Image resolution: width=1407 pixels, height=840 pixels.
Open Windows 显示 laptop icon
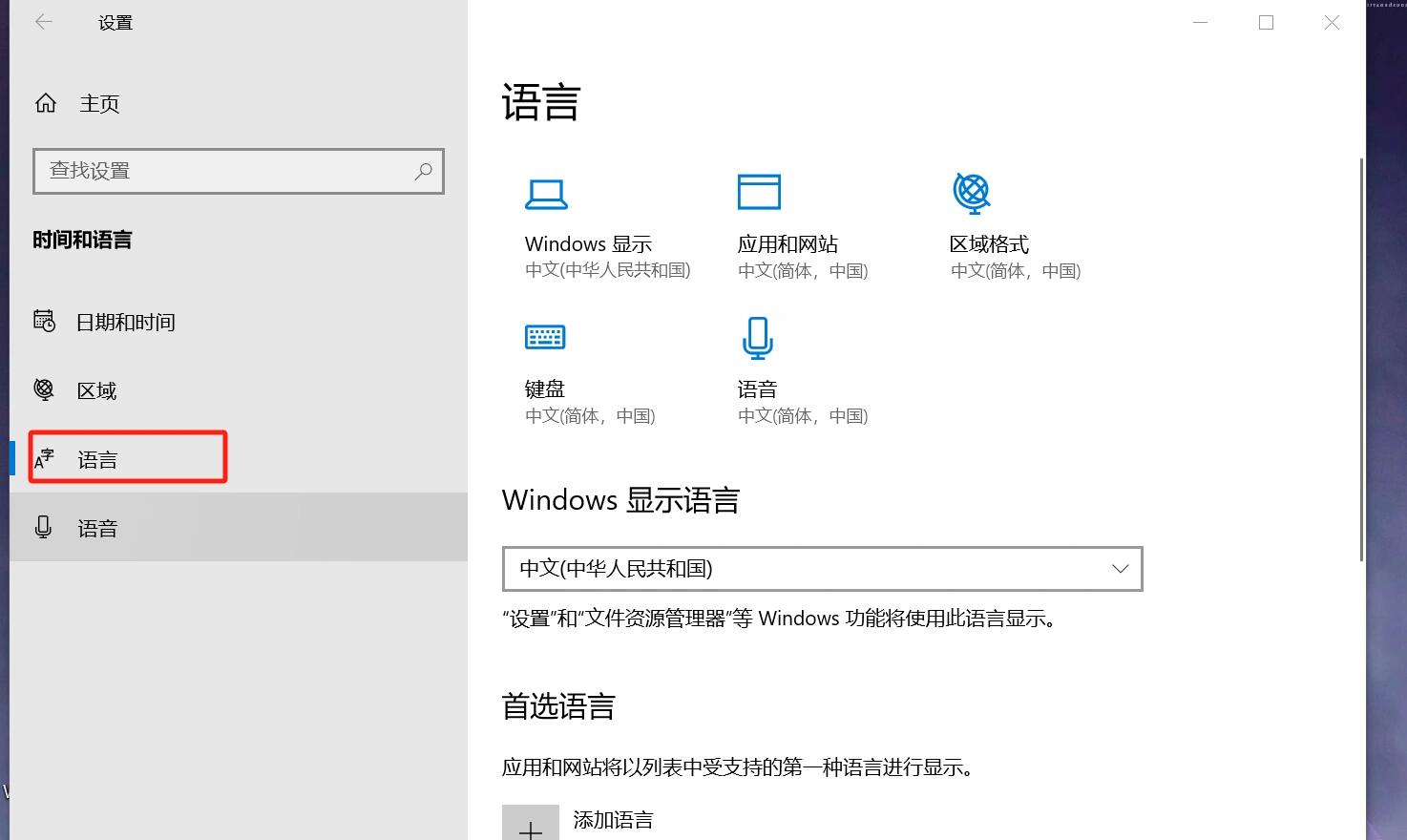[546, 195]
